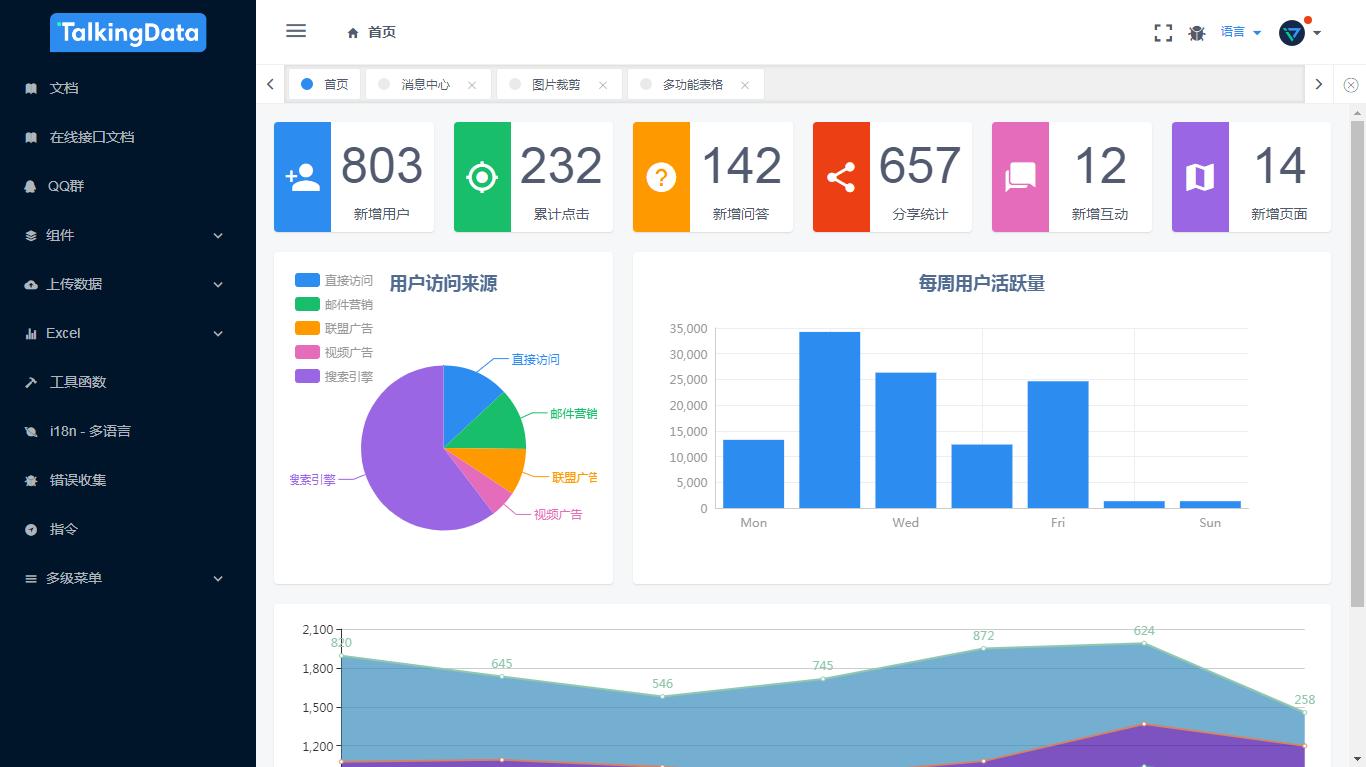1366x767 pixels.
Task: Open 指令 menu item
Action: coord(128,529)
